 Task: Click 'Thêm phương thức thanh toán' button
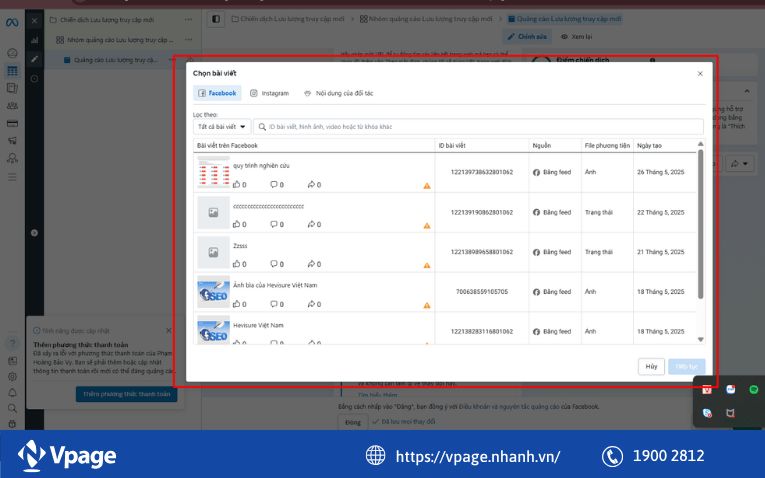coord(126,394)
